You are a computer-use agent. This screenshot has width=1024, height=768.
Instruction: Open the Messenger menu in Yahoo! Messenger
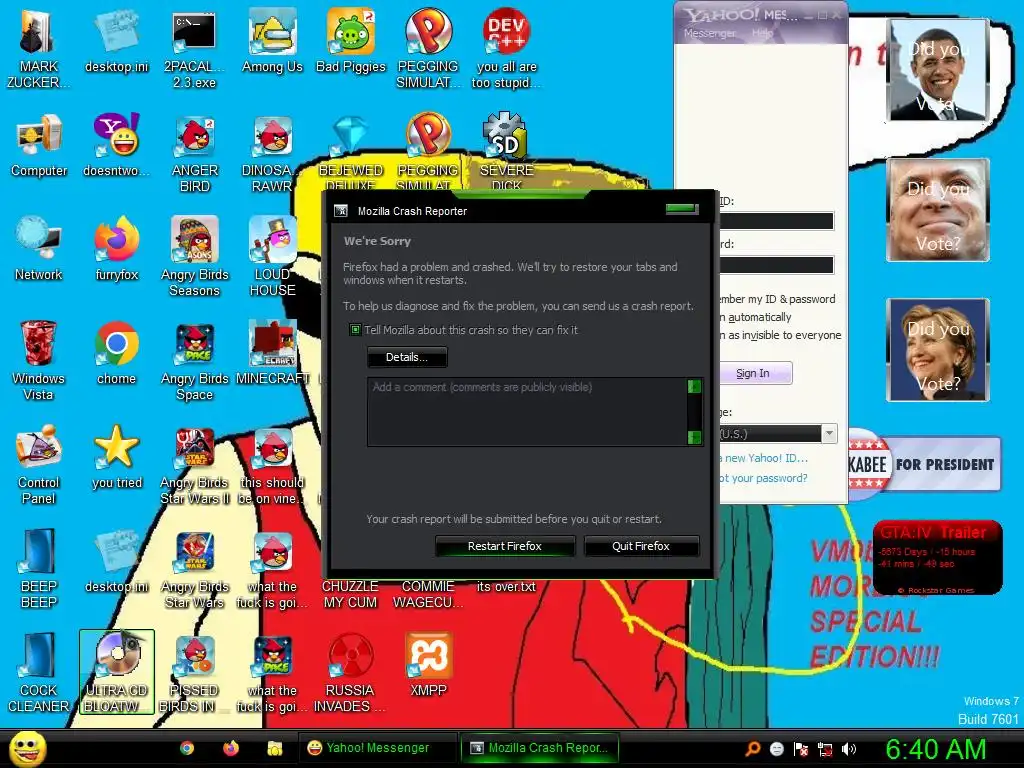click(x=710, y=33)
